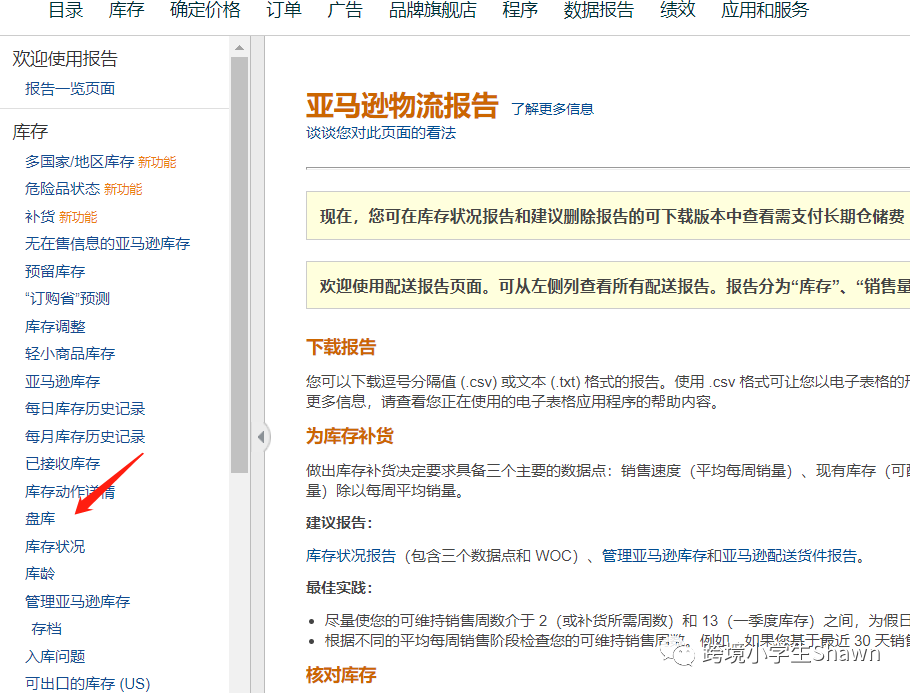910x693 pixels.
Task: Open the 库存动作详情 report
Action: (70, 492)
